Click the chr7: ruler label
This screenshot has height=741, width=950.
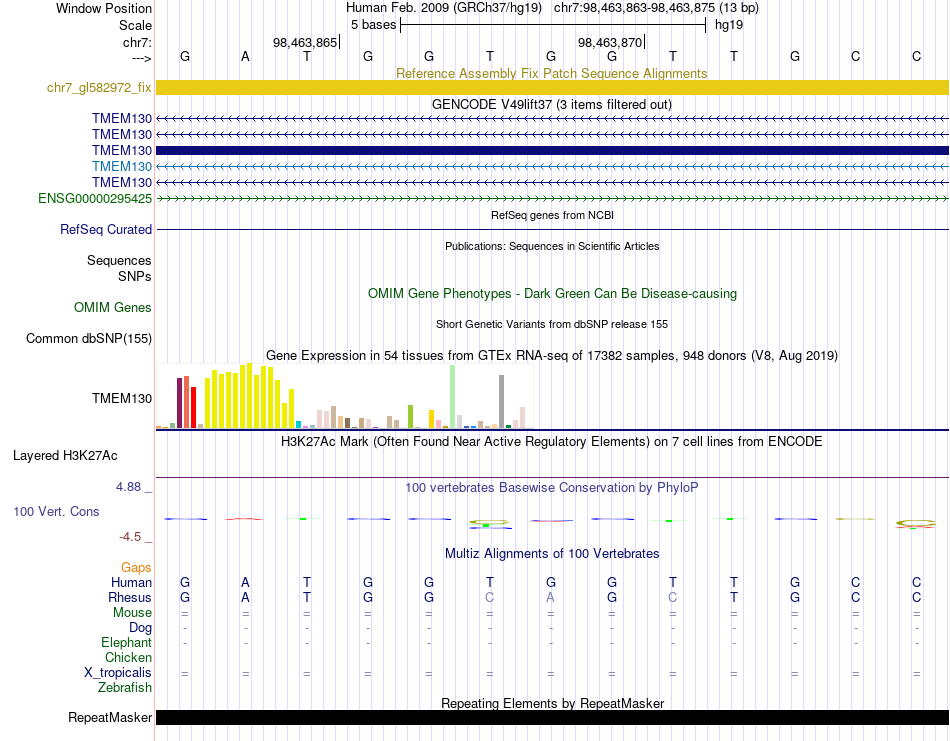137,42
